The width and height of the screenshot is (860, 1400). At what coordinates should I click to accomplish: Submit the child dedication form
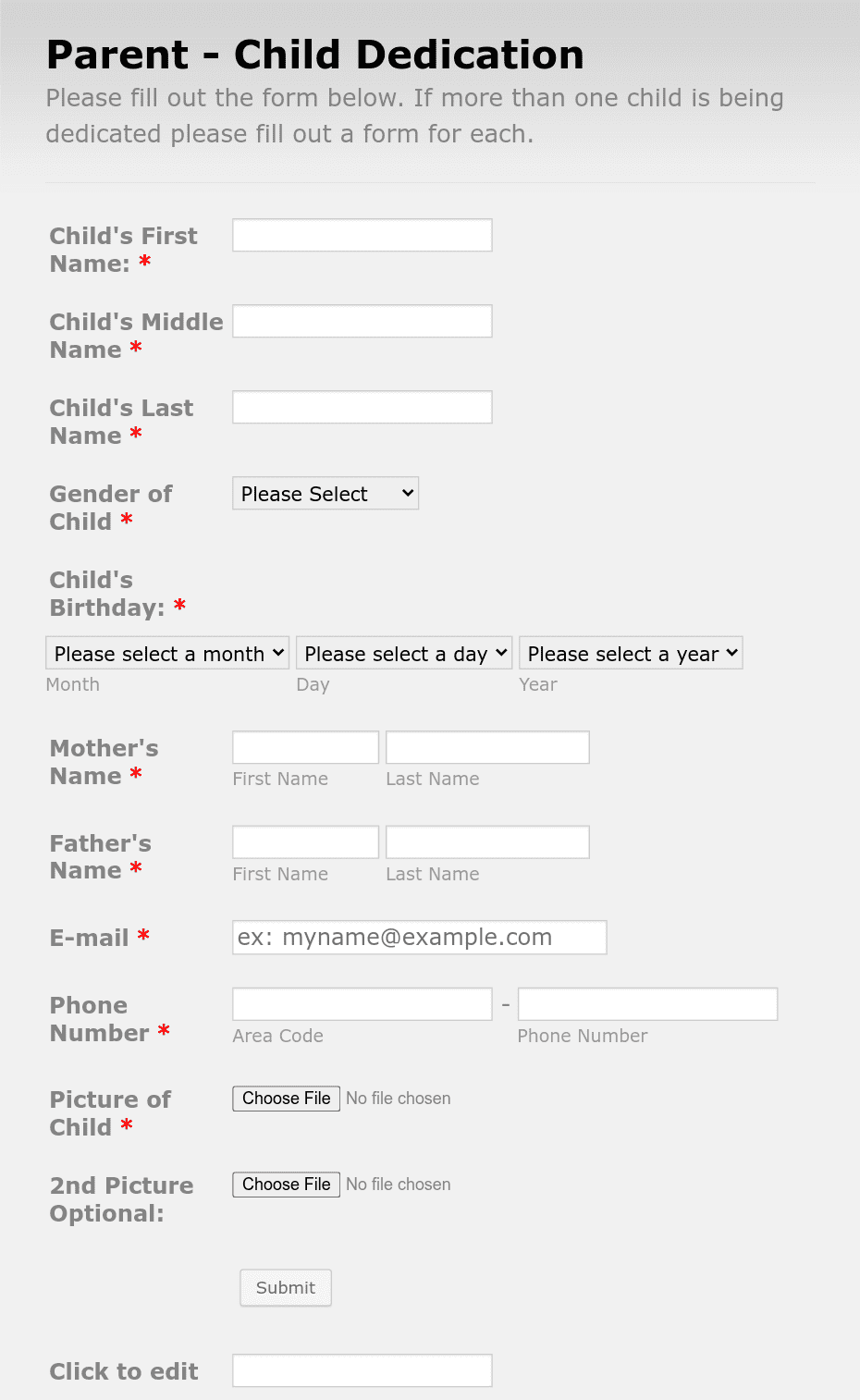286,1287
